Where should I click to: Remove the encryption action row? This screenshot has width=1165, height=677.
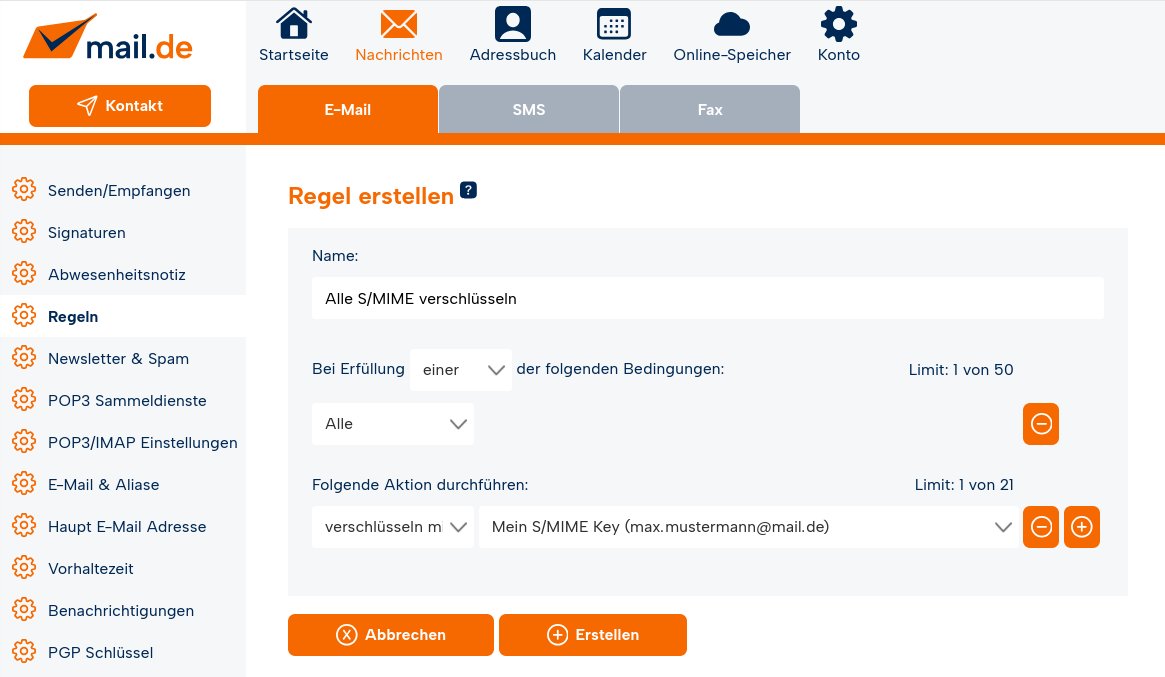click(x=1040, y=527)
